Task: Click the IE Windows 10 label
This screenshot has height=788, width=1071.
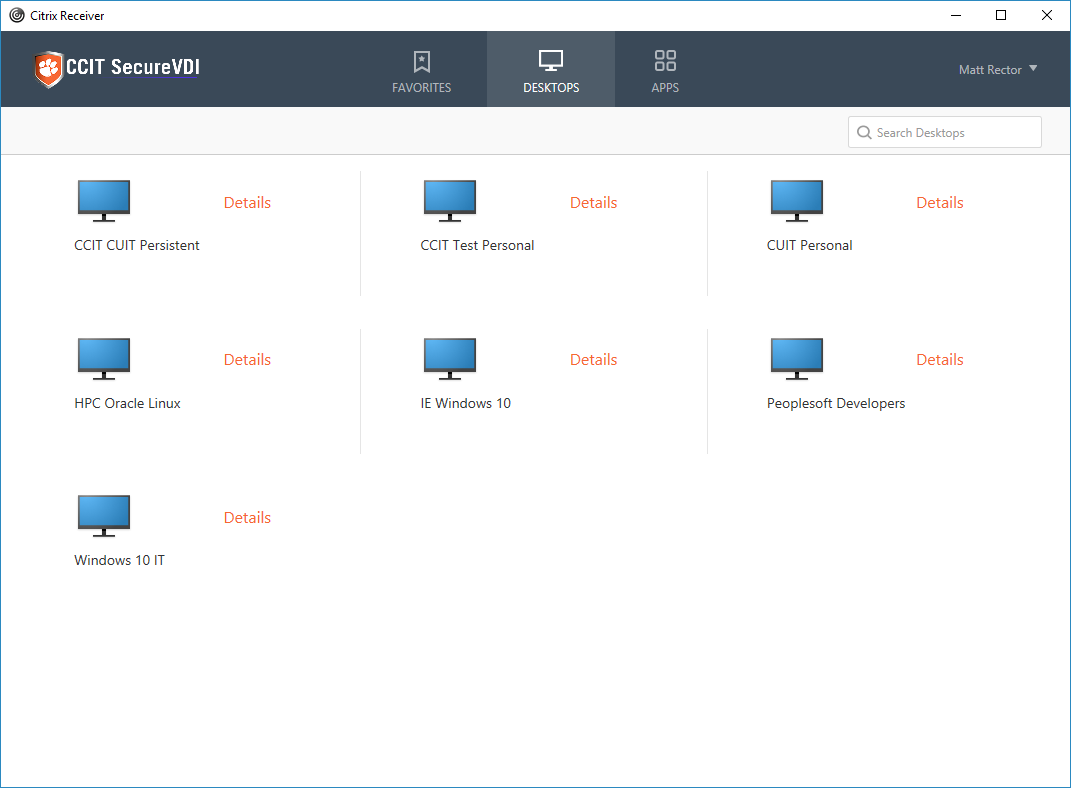Action: pyautogui.click(x=465, y=403)
